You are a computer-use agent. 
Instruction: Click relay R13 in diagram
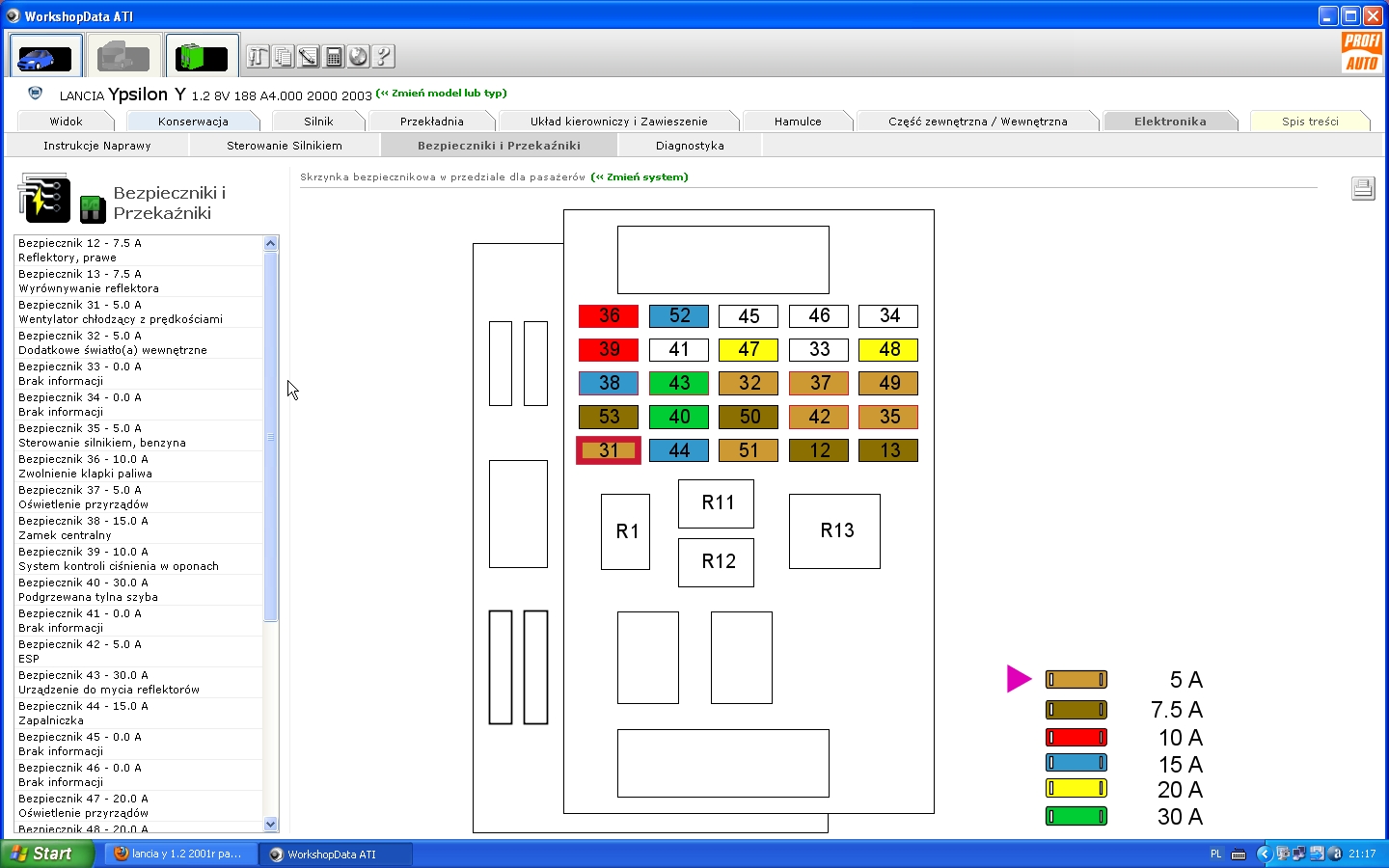tap(834, 531)
